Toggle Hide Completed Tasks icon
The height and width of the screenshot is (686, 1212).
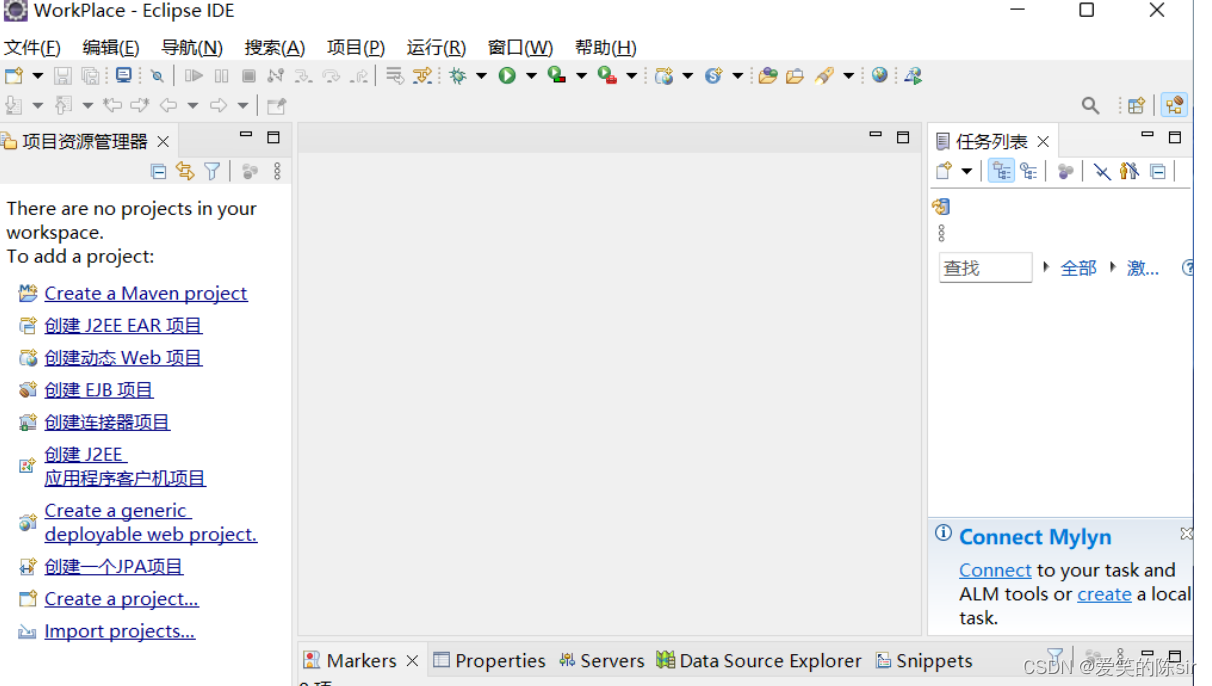(1101, 171)
